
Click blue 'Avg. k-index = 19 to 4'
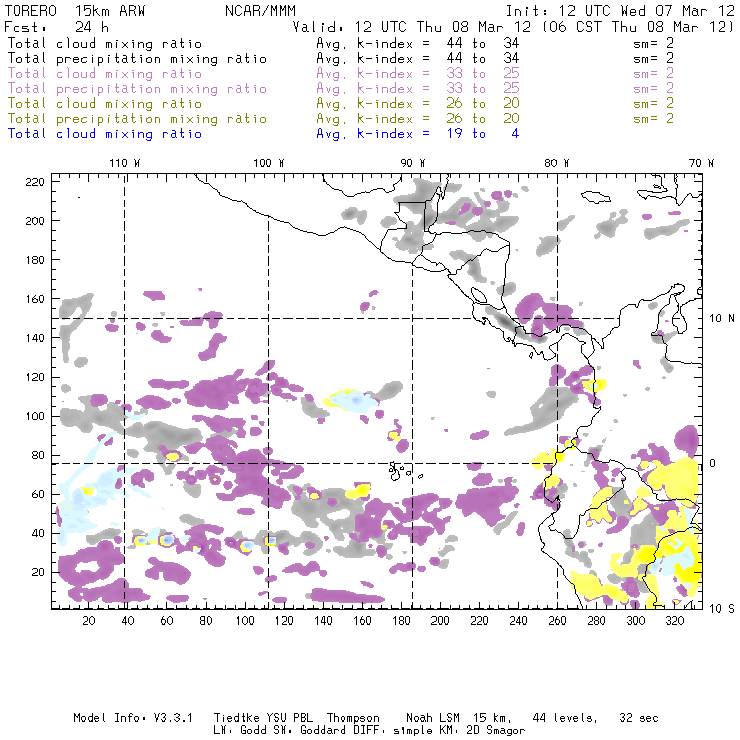pos(418,134)
